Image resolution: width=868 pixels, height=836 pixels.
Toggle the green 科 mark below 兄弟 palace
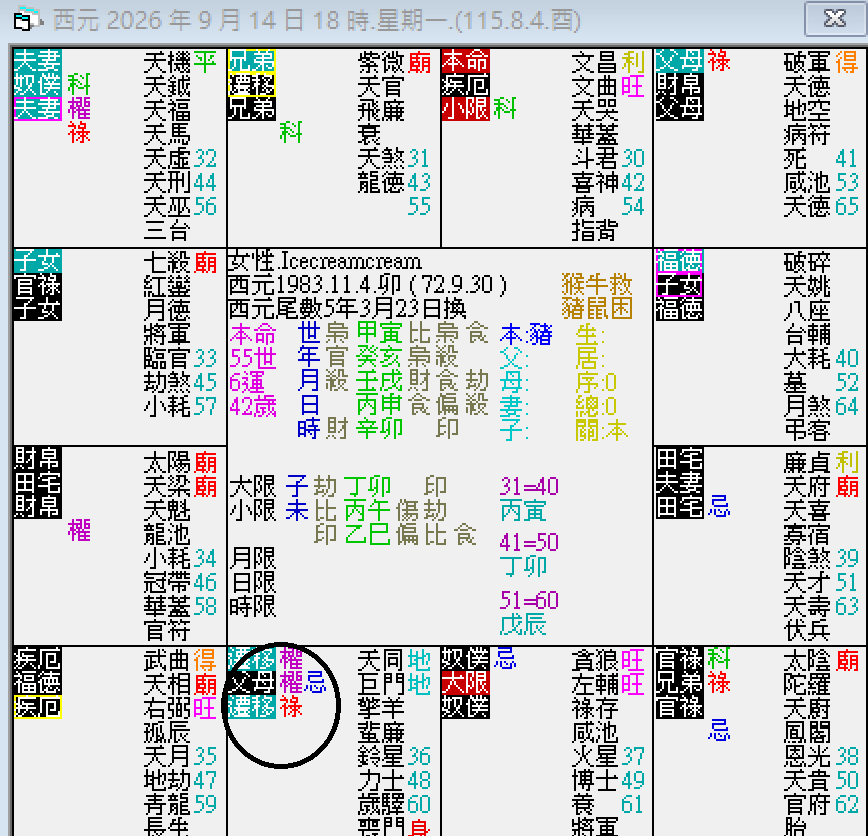point(290,130)
